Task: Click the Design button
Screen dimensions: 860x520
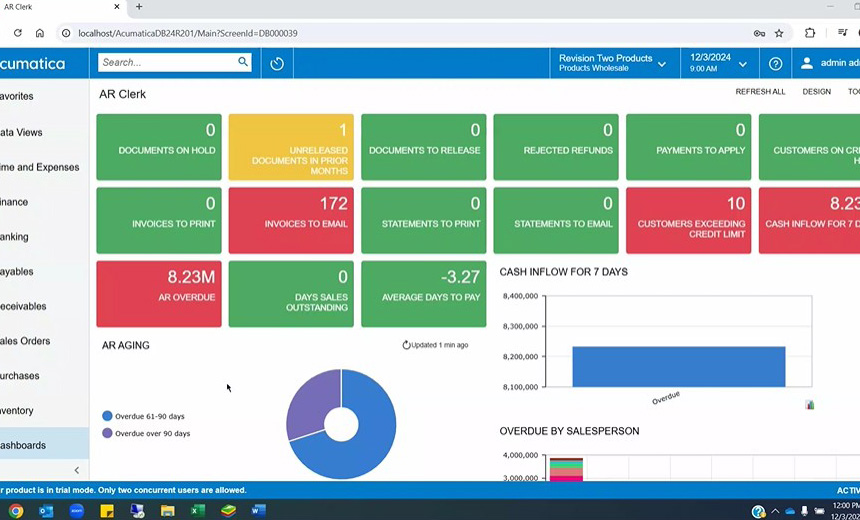Action: tap(816, 92)
